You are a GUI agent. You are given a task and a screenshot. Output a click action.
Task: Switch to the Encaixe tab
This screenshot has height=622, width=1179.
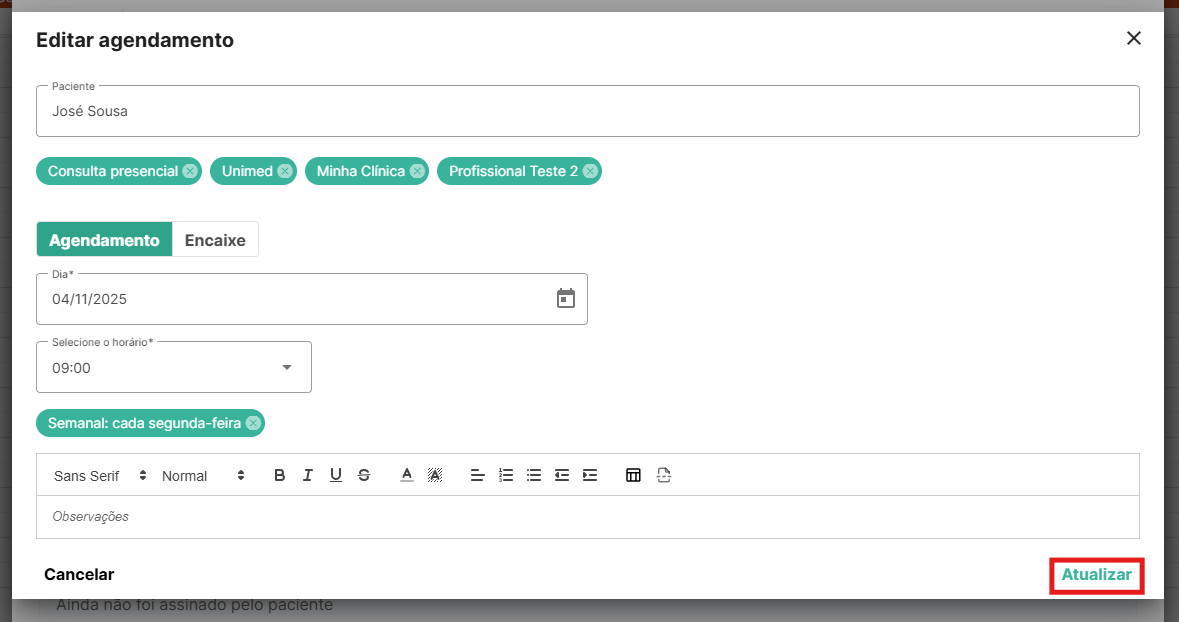click(x=215, y=240)
